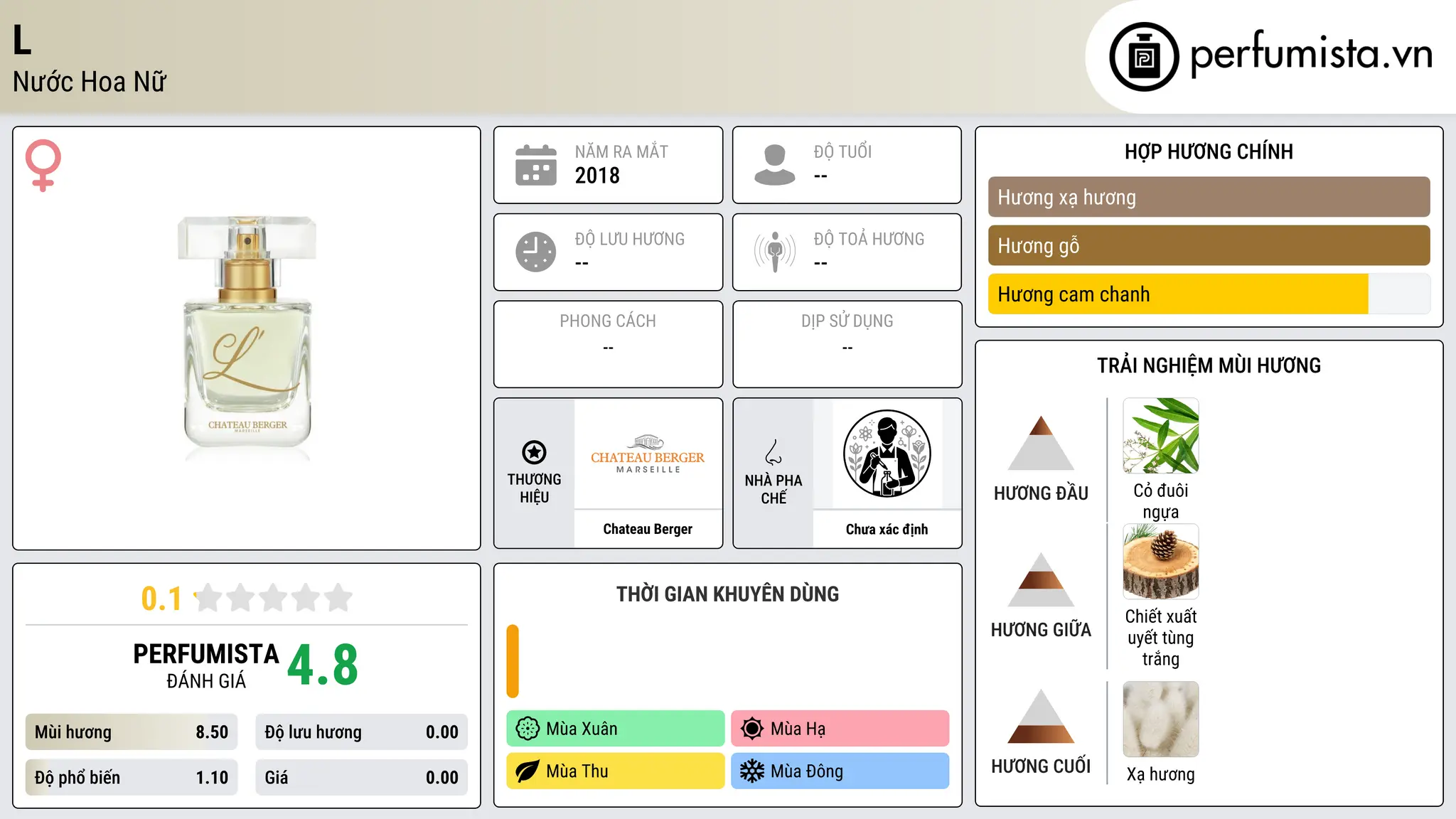Click the five-star rating row

tap(274, 598)
